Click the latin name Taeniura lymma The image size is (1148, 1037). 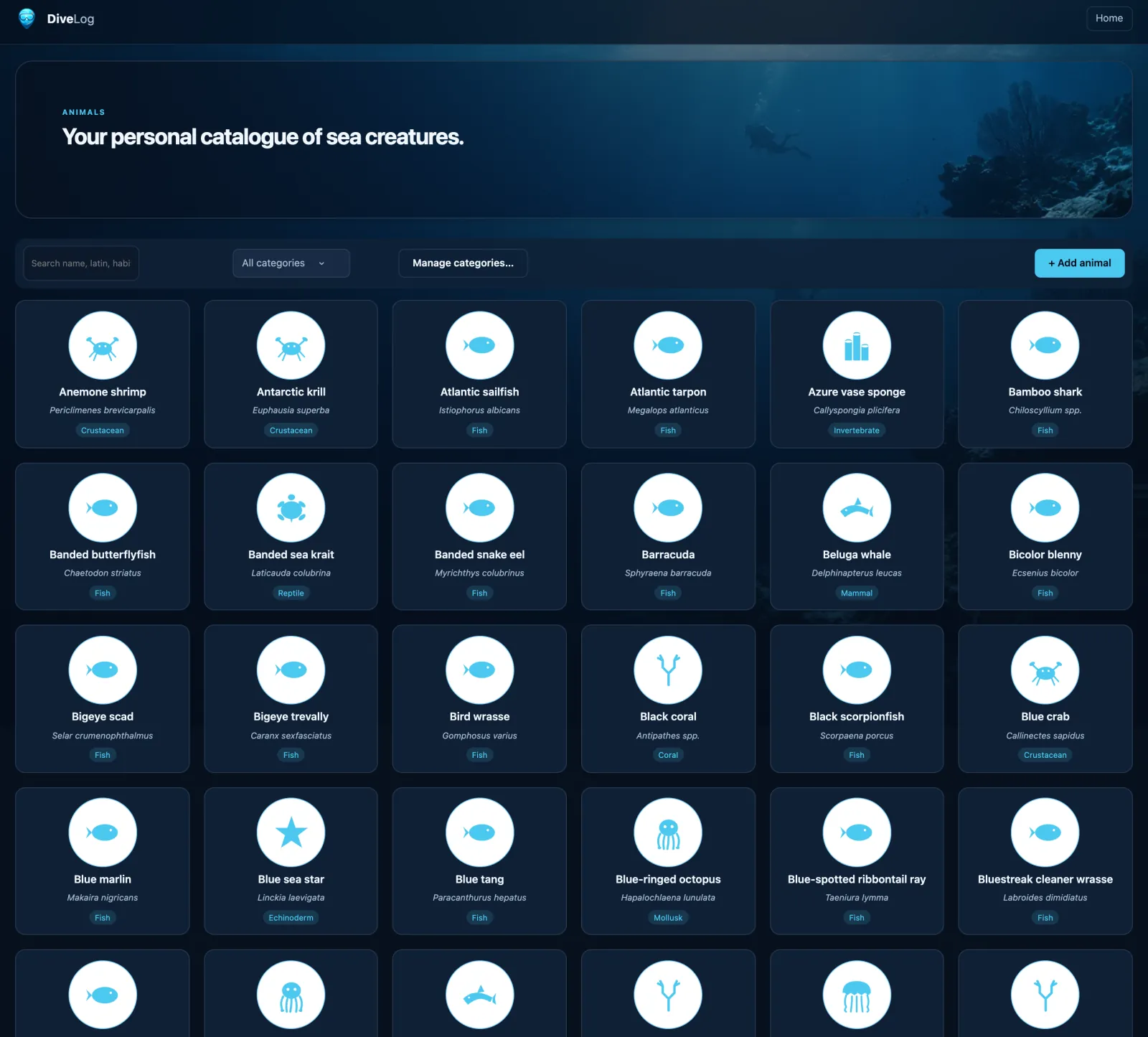coord(857,898)
